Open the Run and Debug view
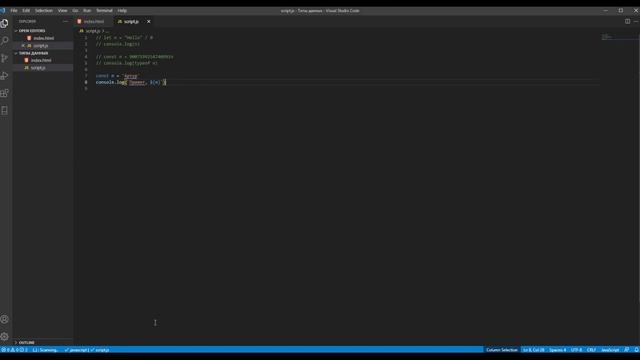The height and width of the screenshot is (360, 640). [x=4, y=76]
